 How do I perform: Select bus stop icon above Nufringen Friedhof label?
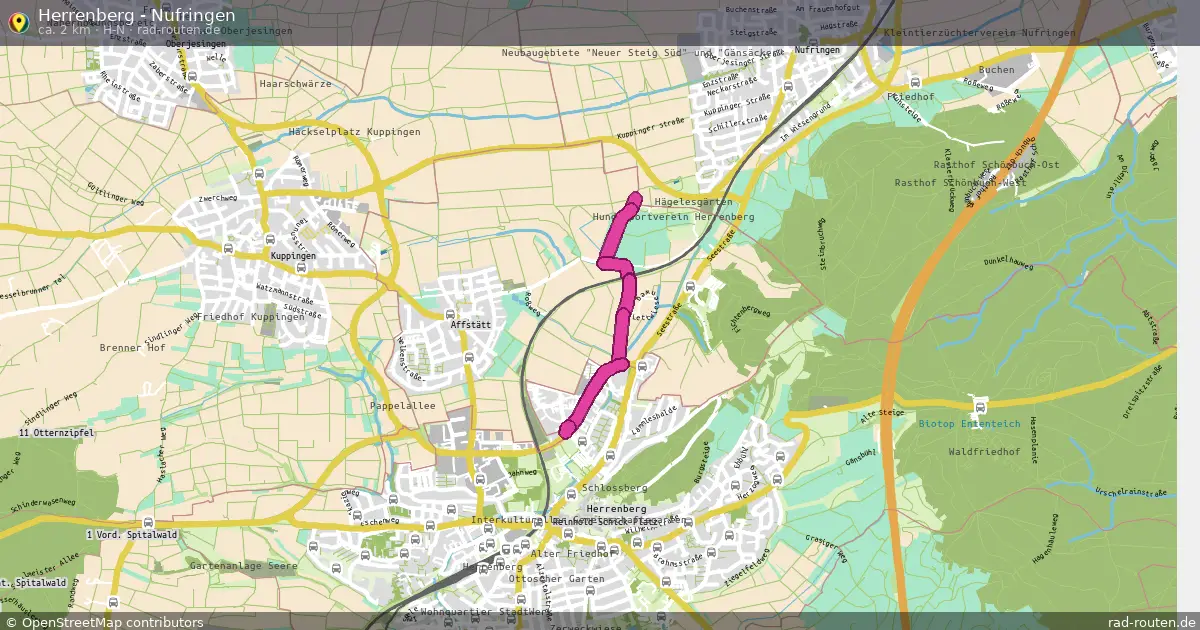[914, 83]
